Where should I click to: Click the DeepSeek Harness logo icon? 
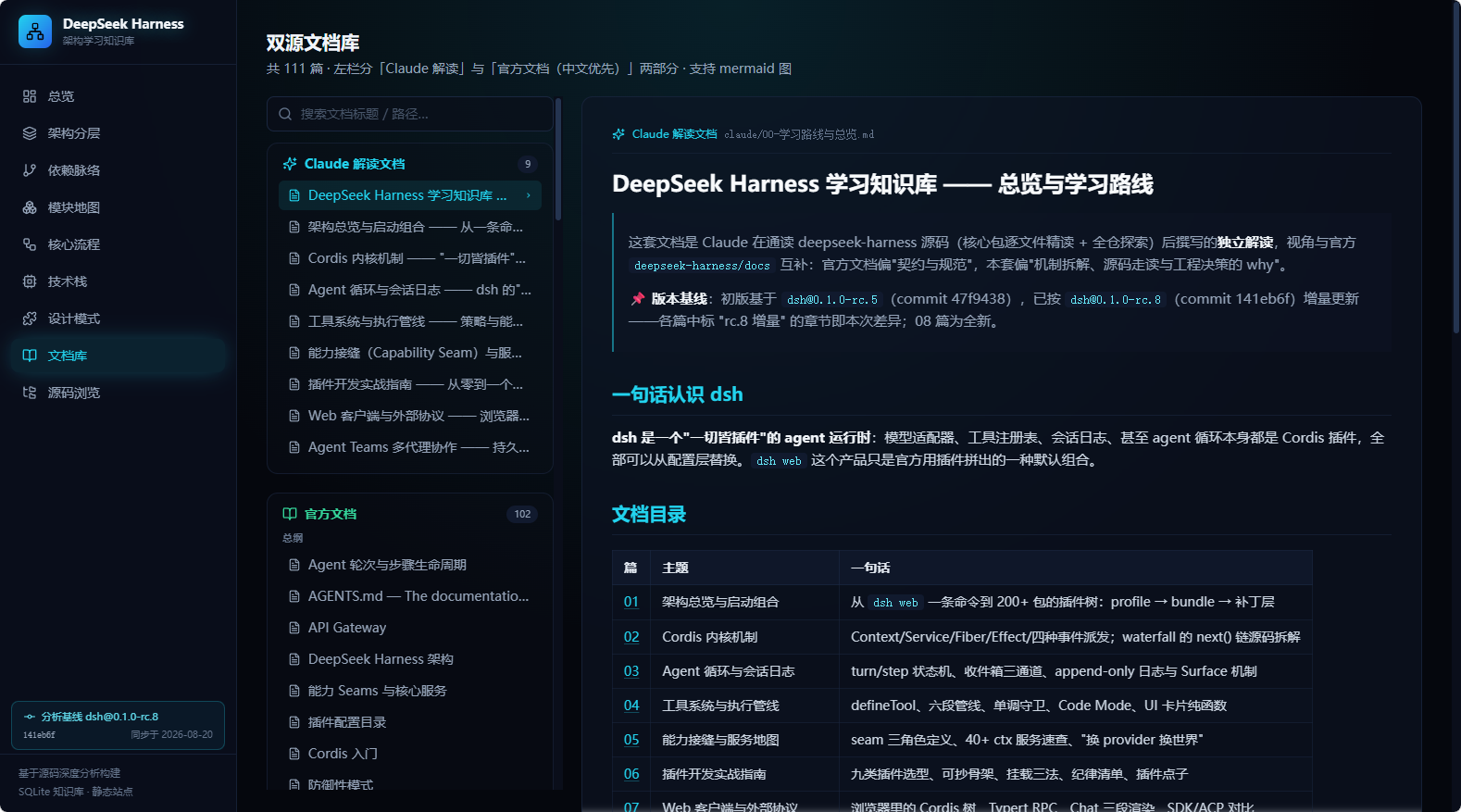tap(35, 31)
